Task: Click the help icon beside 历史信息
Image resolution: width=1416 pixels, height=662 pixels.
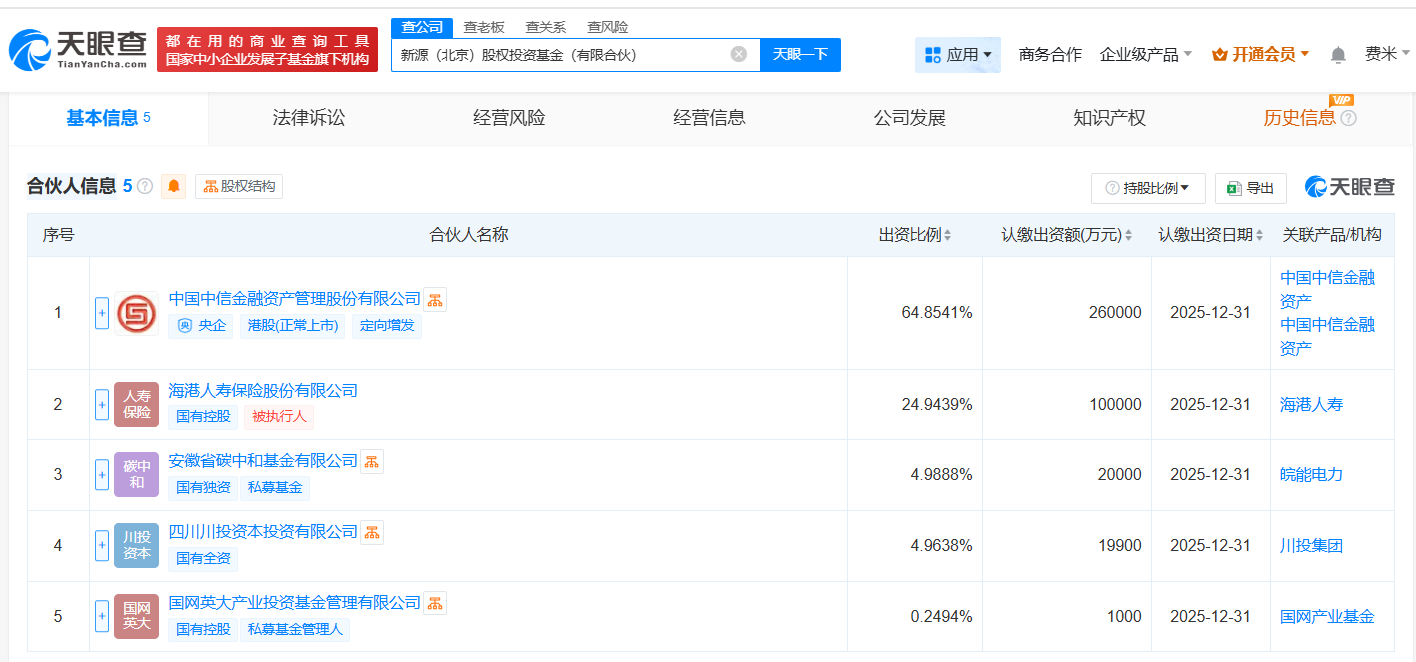Action: [1348, 118]
